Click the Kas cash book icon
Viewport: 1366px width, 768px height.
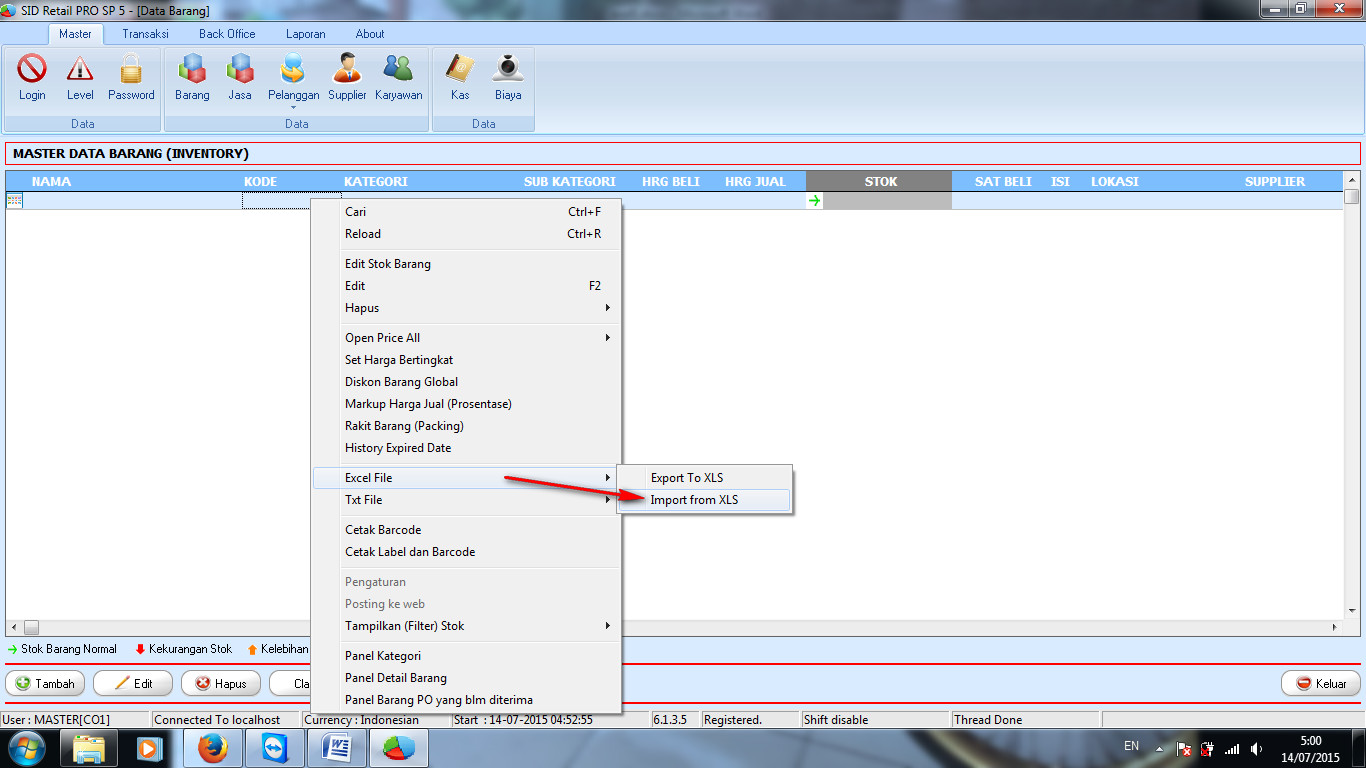click(460, 70)
